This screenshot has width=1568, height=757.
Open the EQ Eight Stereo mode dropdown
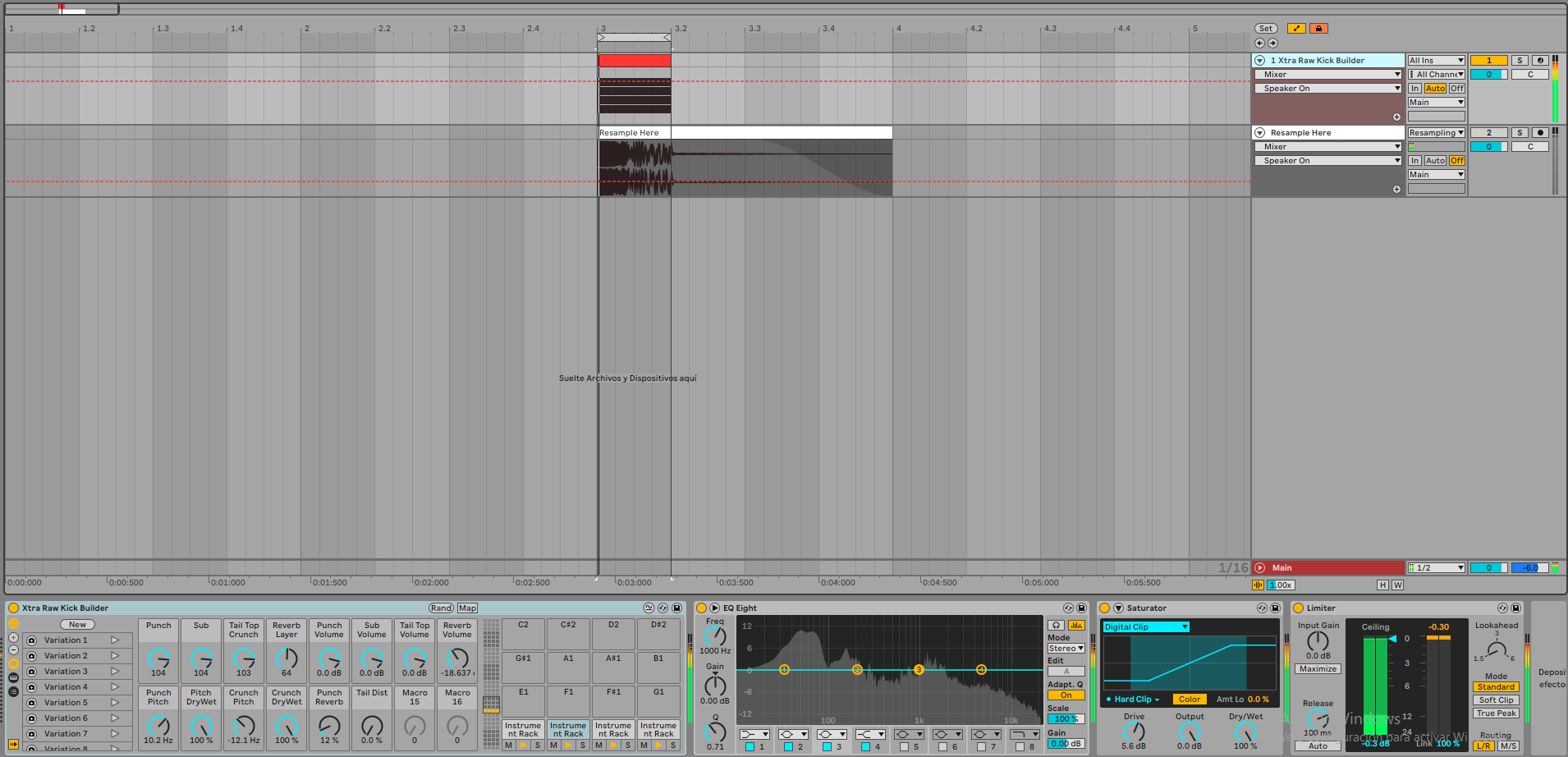(x=1066, y=649)
